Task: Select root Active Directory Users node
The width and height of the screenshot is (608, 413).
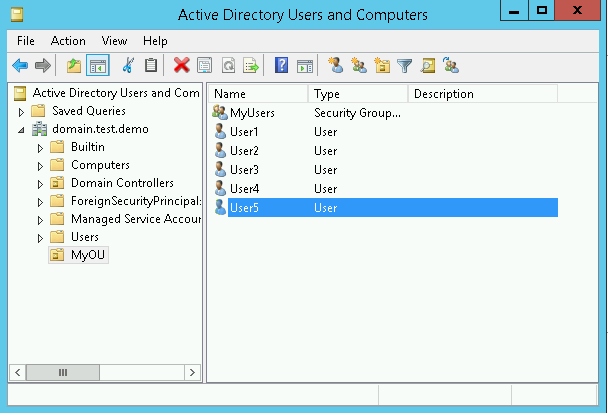Action: 116,93
